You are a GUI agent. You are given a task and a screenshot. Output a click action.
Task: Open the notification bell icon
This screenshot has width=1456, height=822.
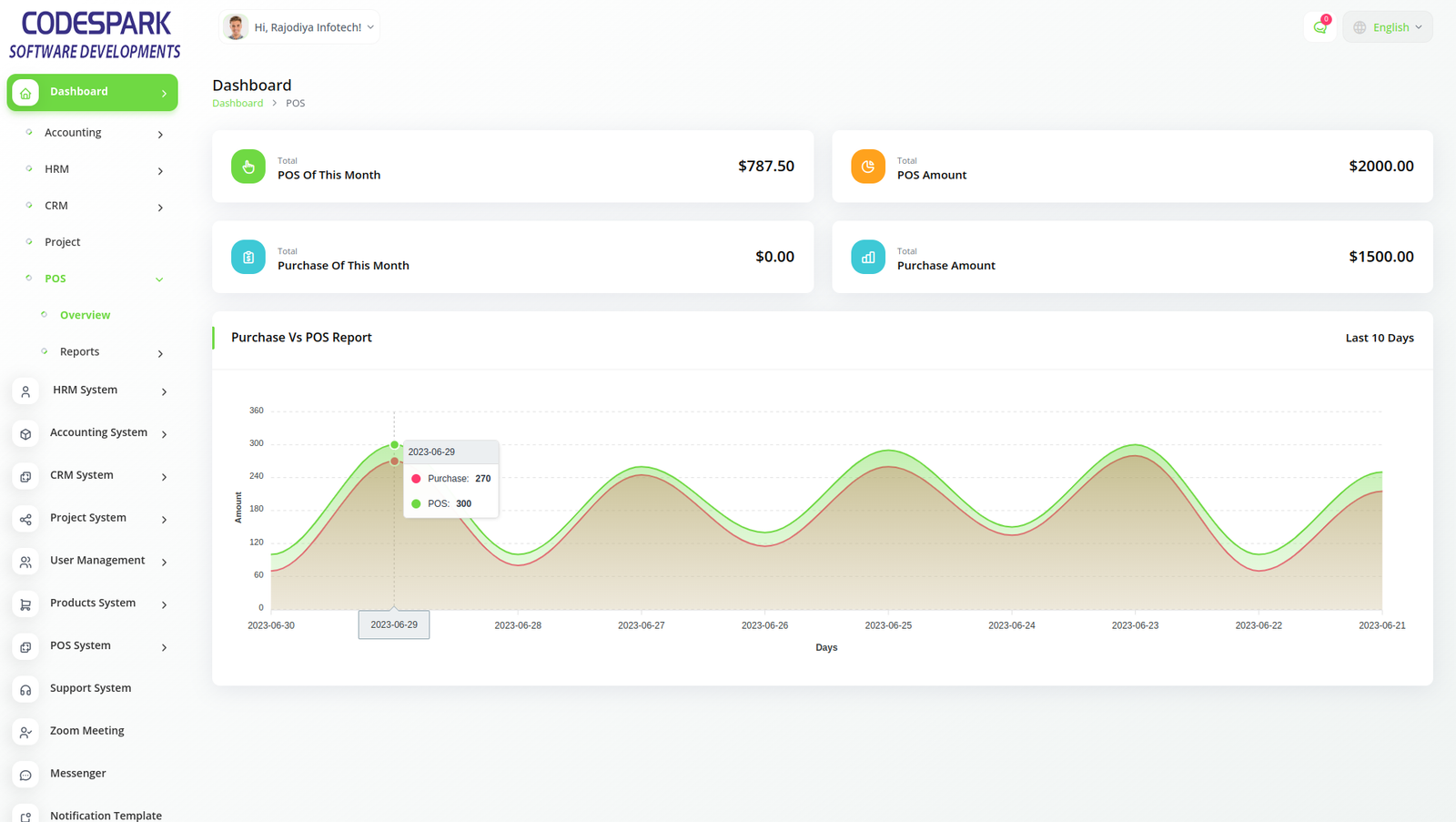(x=1319, y=27)
